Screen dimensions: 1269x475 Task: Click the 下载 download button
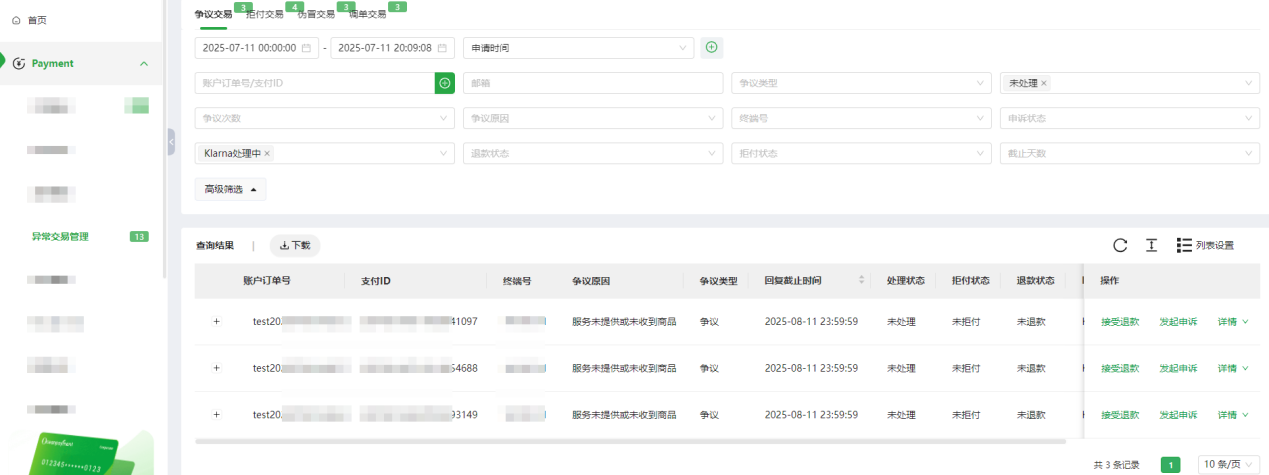(x=295, y=245)
